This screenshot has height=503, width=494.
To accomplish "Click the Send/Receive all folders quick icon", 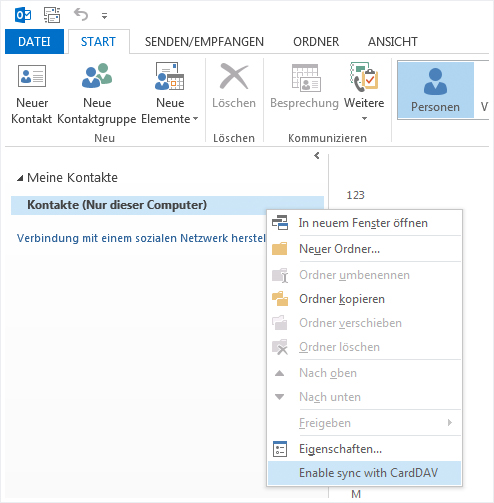I will 52,15.
